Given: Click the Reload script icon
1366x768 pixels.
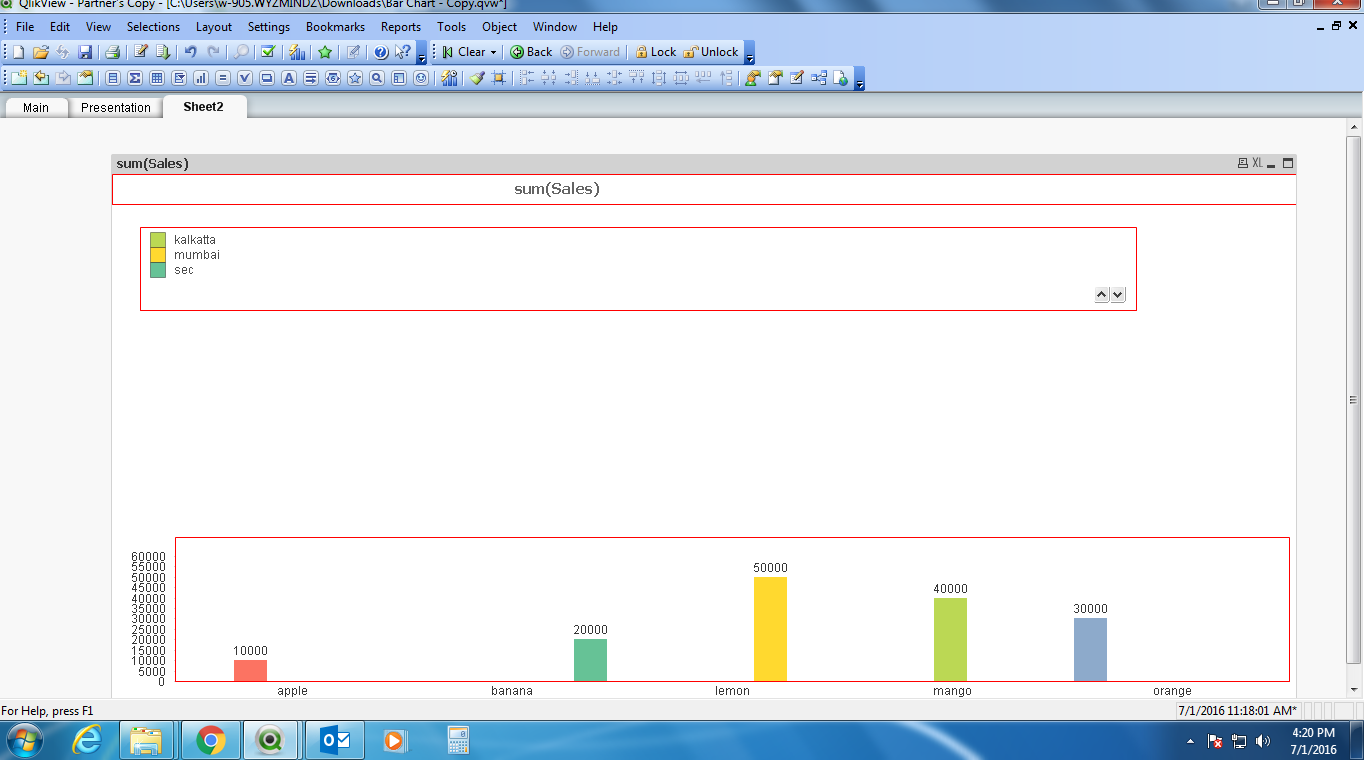Looking at the screenshot, I should coord(164,52).
